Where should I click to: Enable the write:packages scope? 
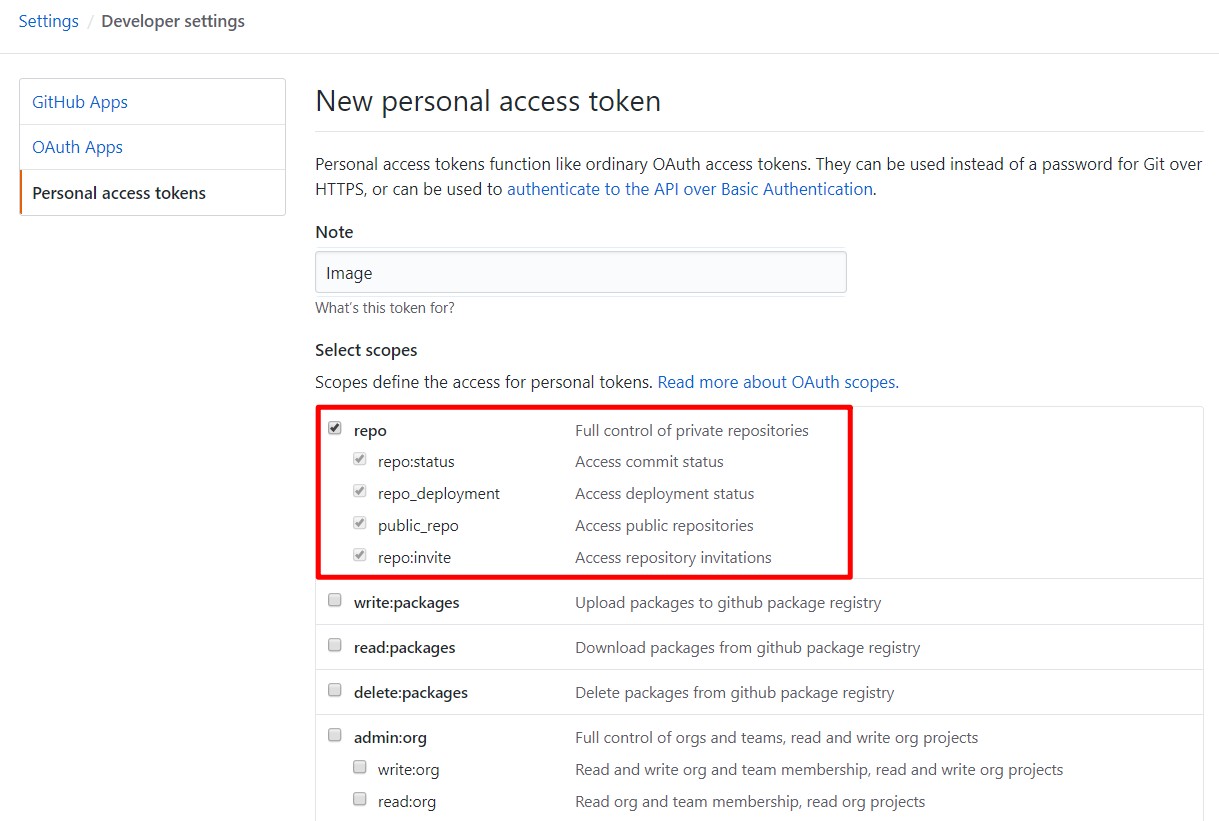[x=335, y=598]
